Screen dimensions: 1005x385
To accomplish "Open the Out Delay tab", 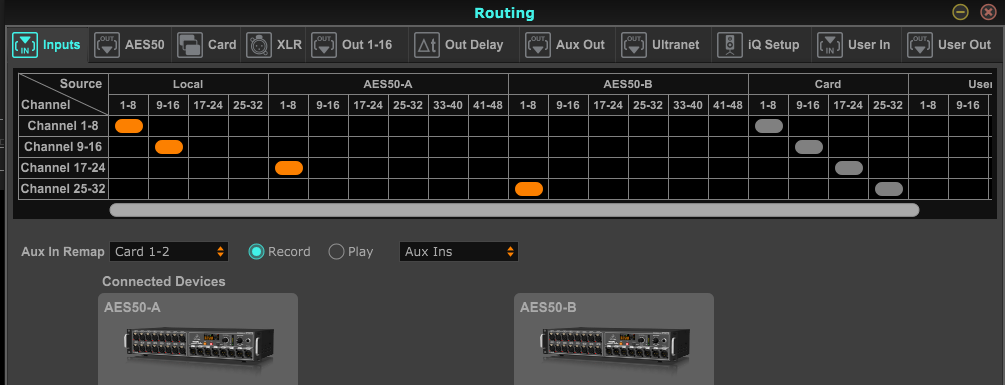I will coord(463,45).
